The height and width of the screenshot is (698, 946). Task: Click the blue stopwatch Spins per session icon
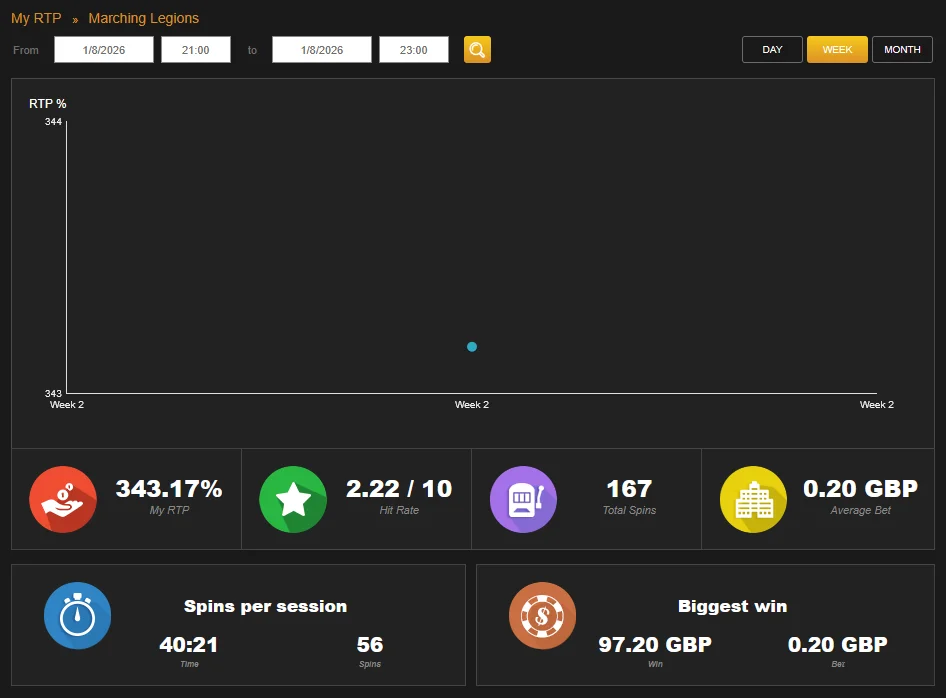77,615
